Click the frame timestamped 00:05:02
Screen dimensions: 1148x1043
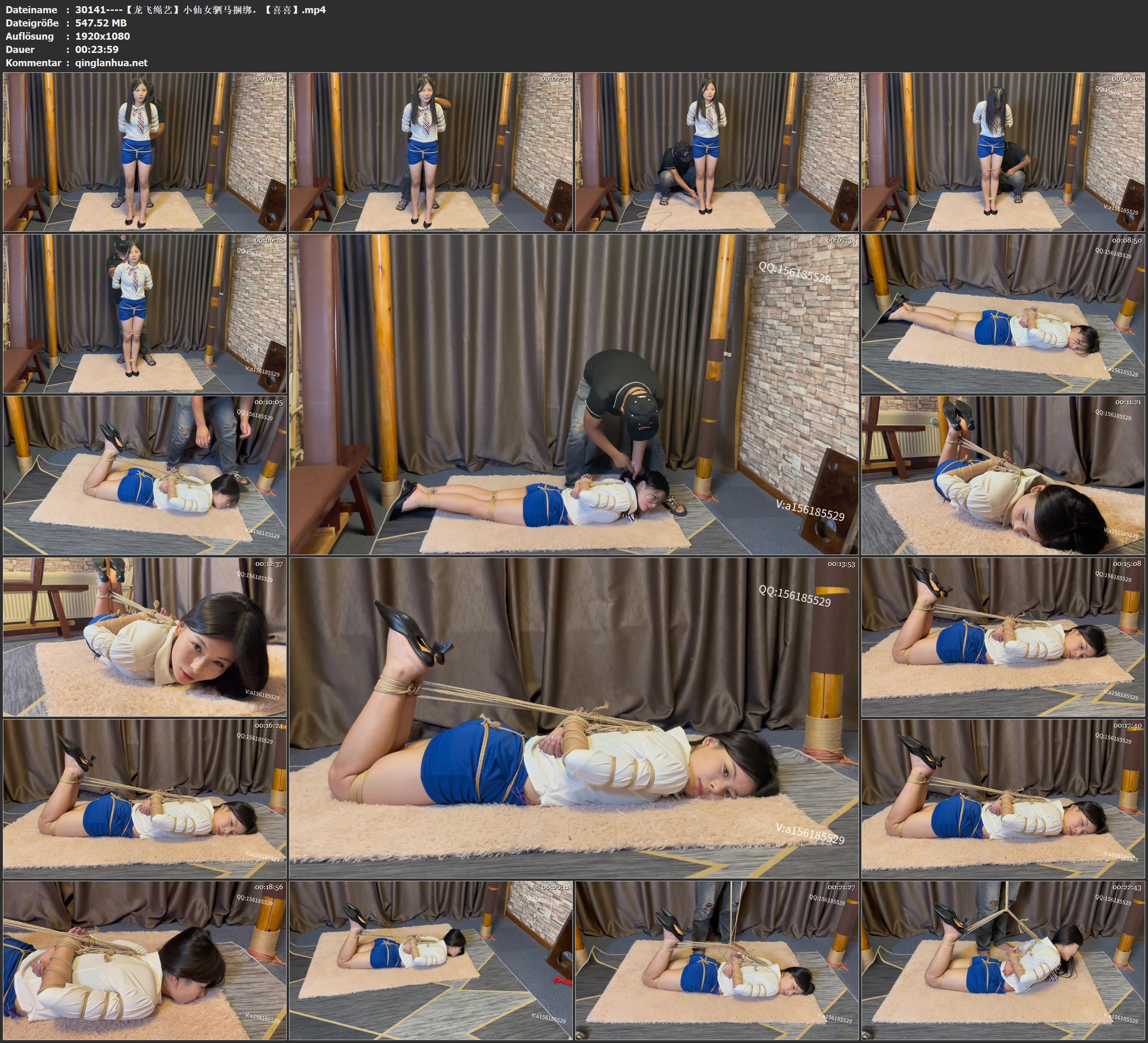click(x=1003, y=151)
